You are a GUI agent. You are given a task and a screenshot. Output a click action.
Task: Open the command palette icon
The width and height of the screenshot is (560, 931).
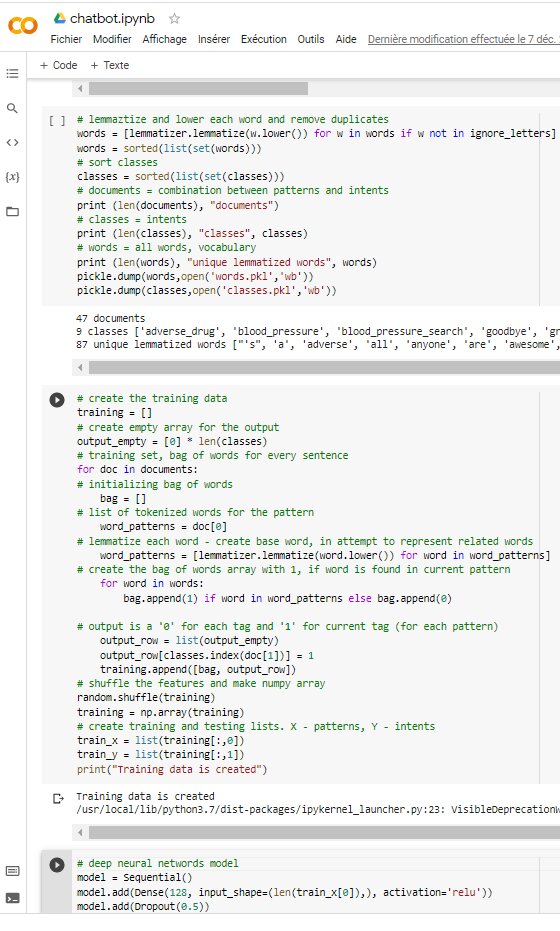coord(12,870)
